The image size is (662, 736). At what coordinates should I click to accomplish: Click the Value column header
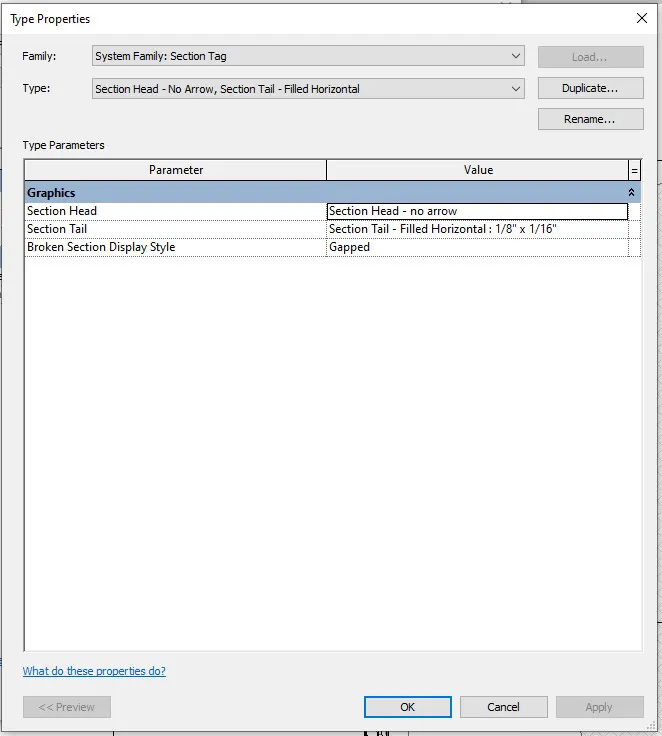(478, 170)
